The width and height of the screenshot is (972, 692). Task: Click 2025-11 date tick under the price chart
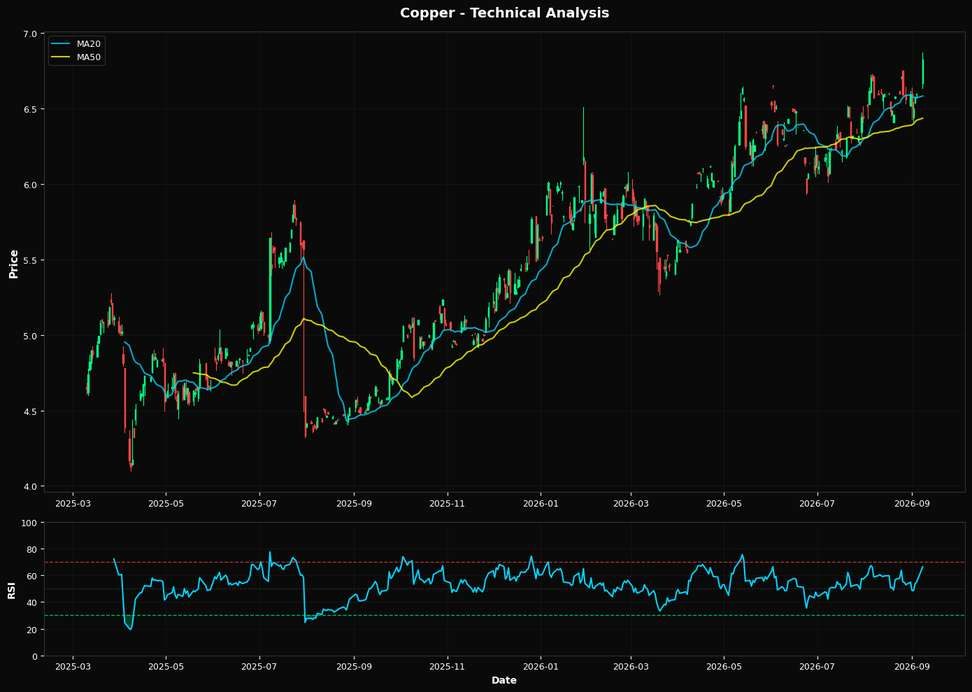(x=447, y=504)
